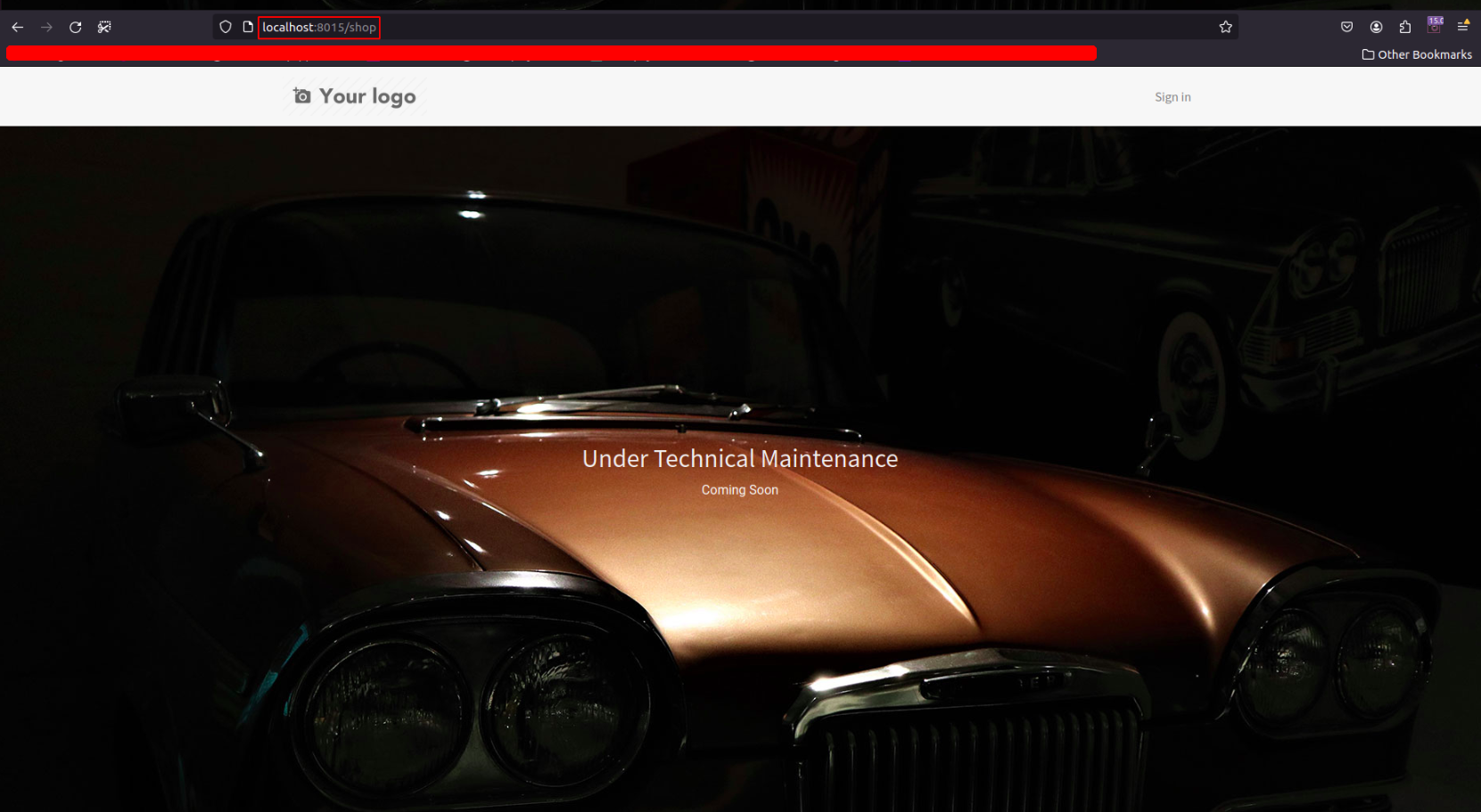Go back with the browser back arrow

point(18,28)
